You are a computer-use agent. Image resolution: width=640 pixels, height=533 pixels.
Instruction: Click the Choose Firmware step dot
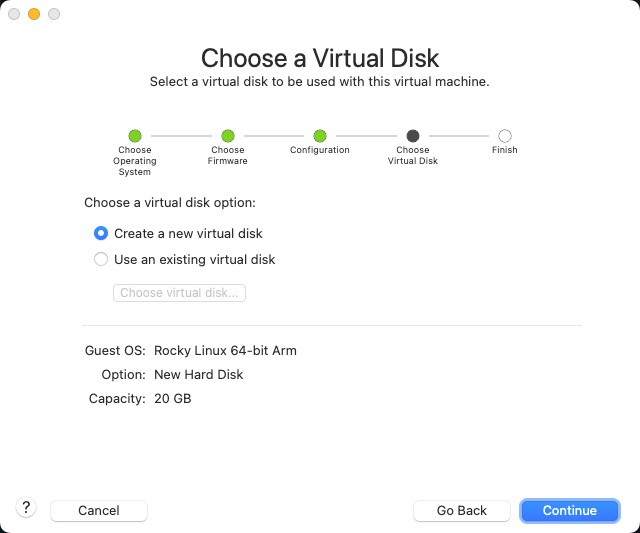[228, 136]
